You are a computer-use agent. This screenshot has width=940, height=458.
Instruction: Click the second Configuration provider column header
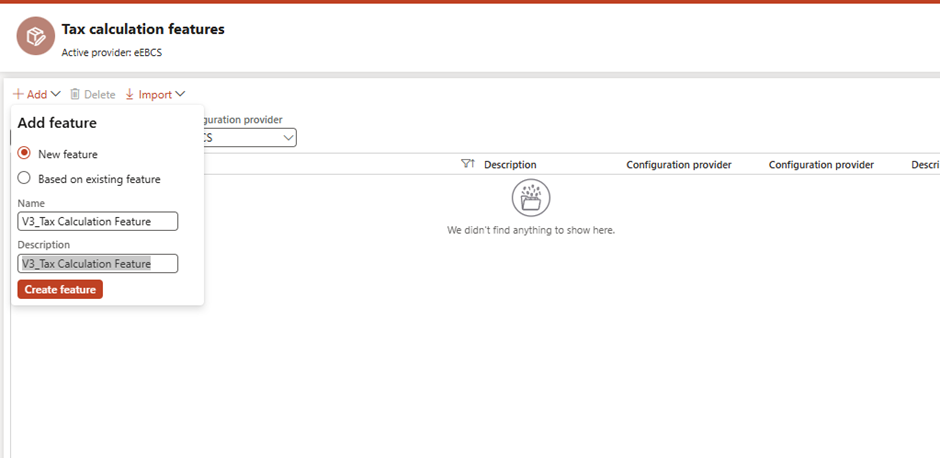point(821,164)
